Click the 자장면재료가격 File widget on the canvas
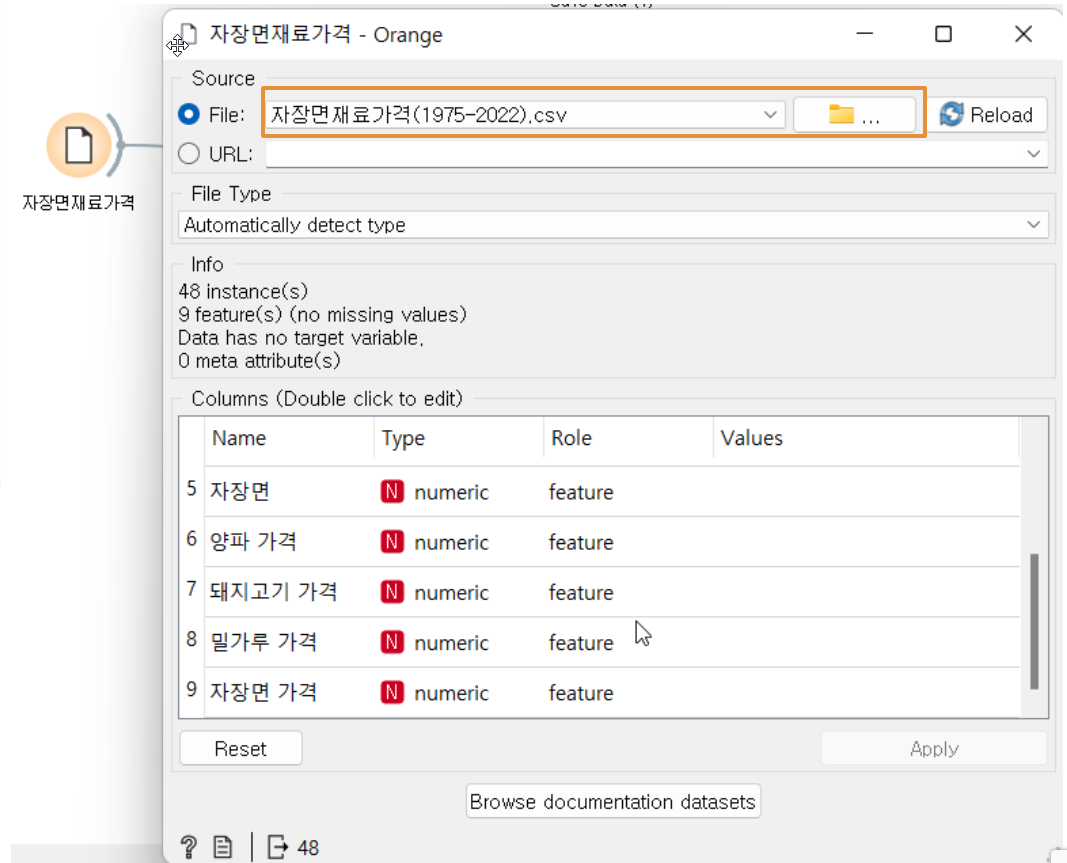 [x=79, y=146]
